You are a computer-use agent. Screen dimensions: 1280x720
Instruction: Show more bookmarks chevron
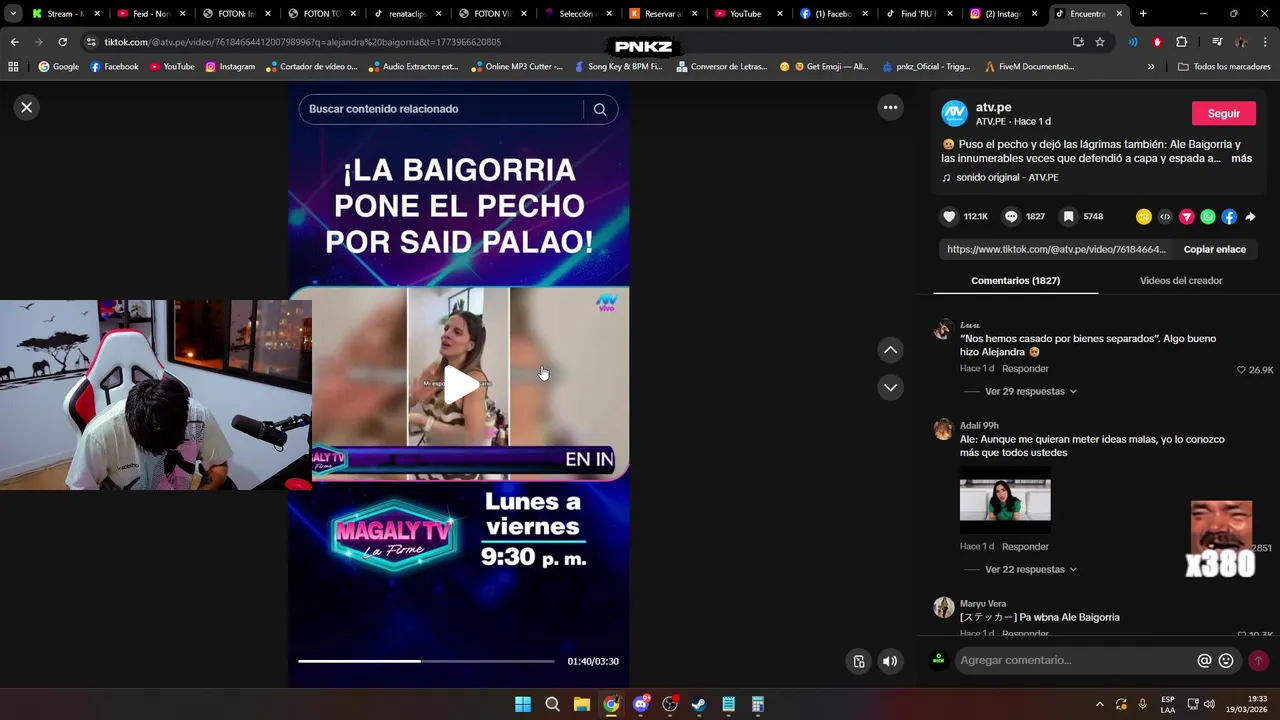(1151, 67)
